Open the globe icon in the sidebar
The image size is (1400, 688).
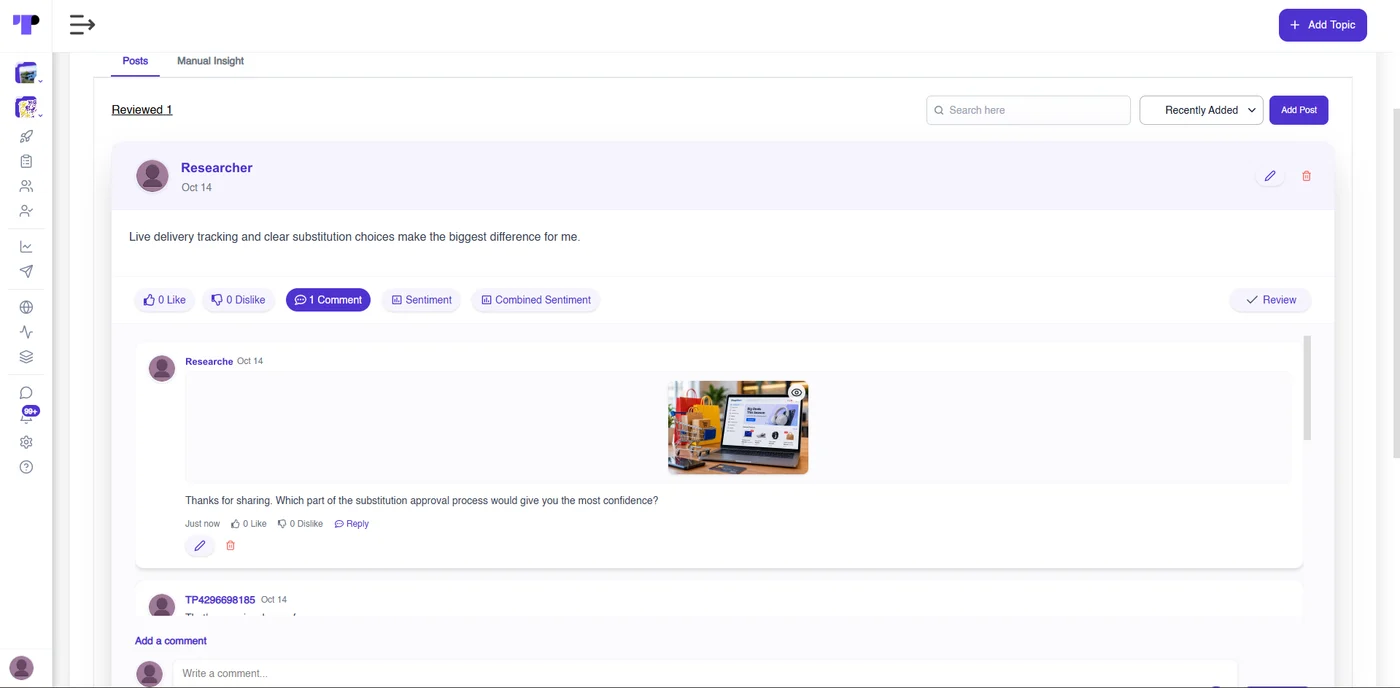(26, 307)
